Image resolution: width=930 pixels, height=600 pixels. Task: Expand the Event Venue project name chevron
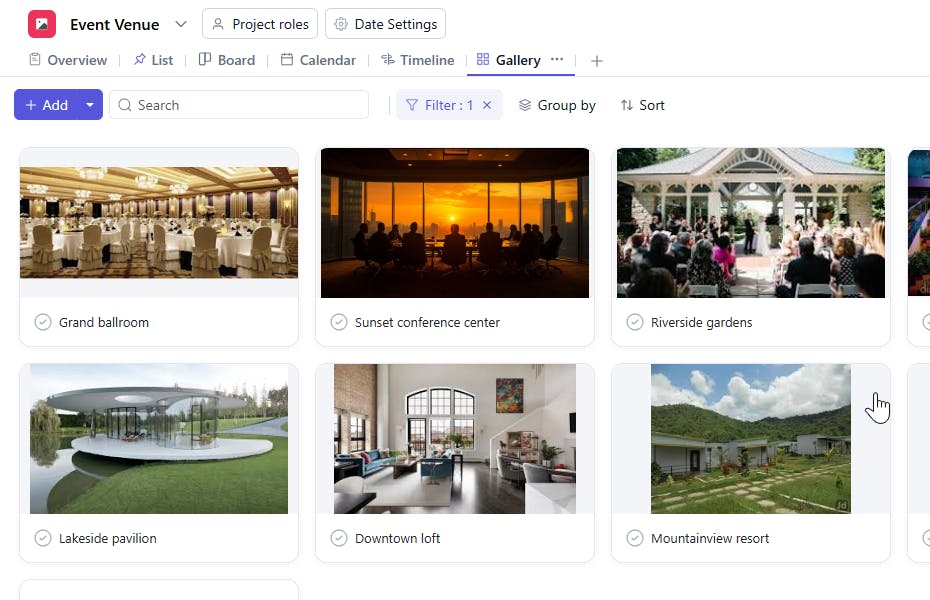point(180,24)
